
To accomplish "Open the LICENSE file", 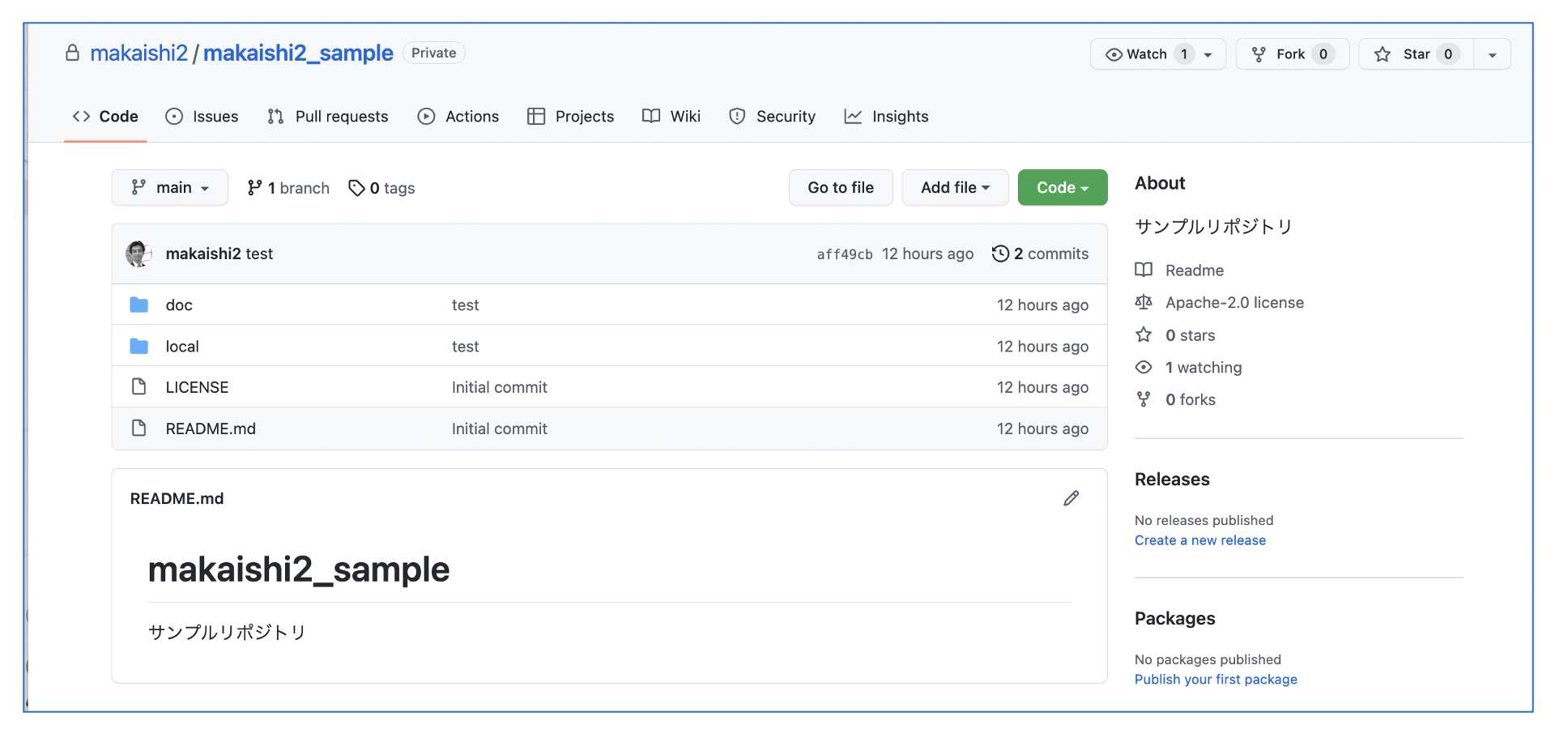I will 197,388.
